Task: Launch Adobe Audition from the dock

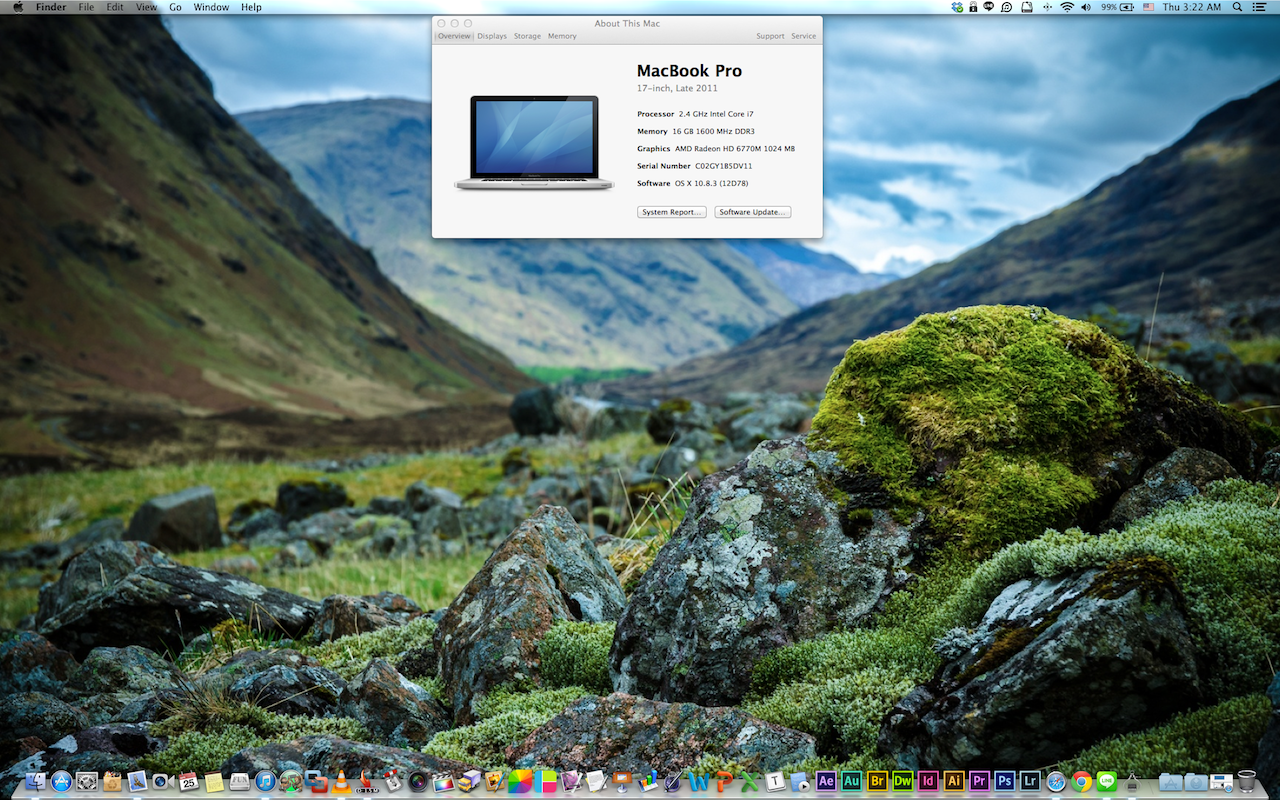Action: click(x=852, y=781)
